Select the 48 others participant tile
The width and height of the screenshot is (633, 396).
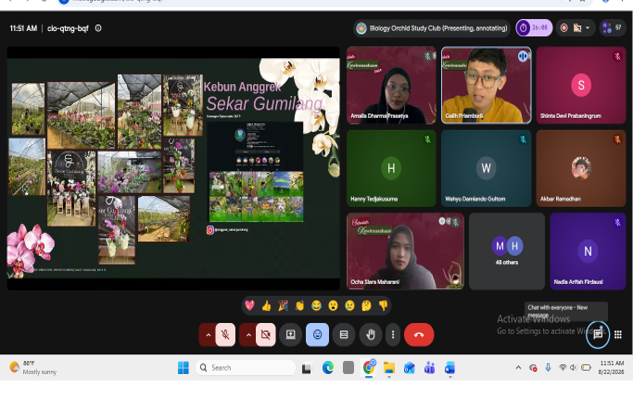(x=507, y=251)
